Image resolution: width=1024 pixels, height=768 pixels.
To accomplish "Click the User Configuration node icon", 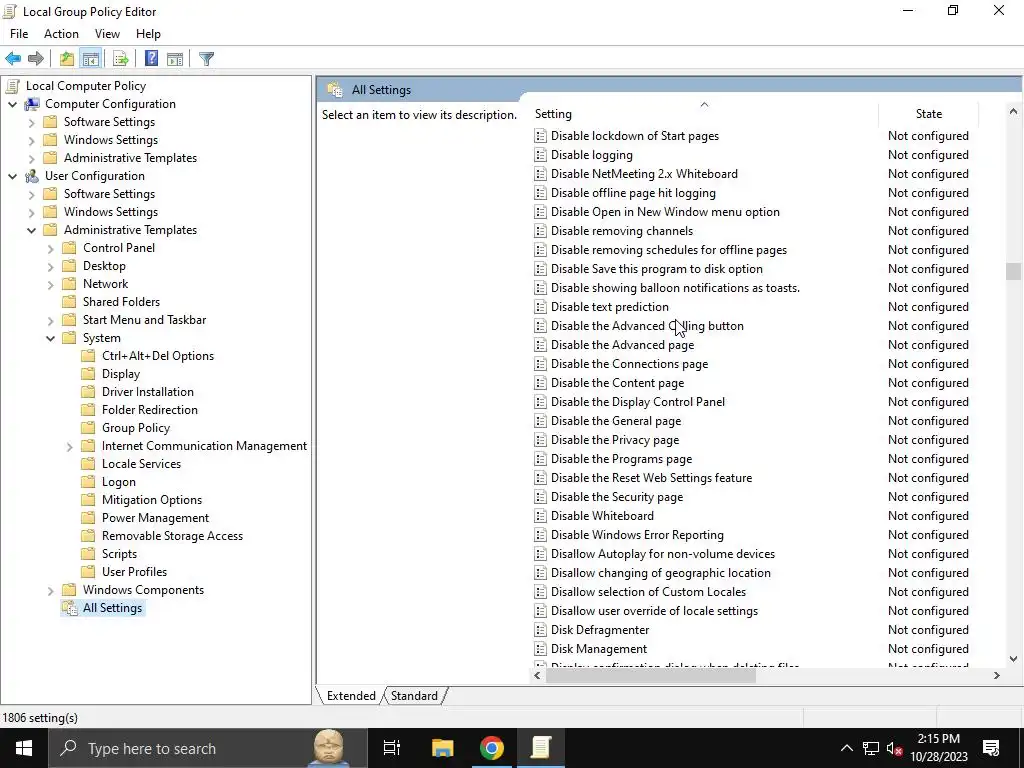I will 31,176.
